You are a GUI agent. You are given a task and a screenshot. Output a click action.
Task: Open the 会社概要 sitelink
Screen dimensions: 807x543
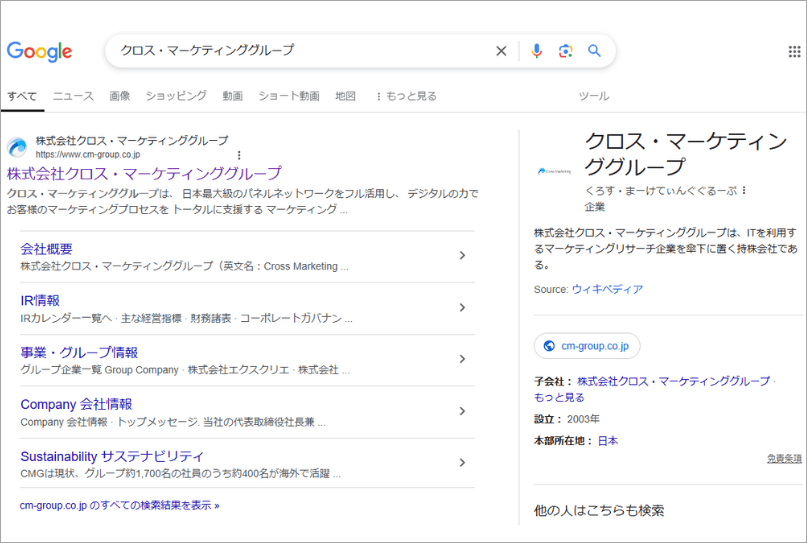pyautogui.click(x=46, y=249)
